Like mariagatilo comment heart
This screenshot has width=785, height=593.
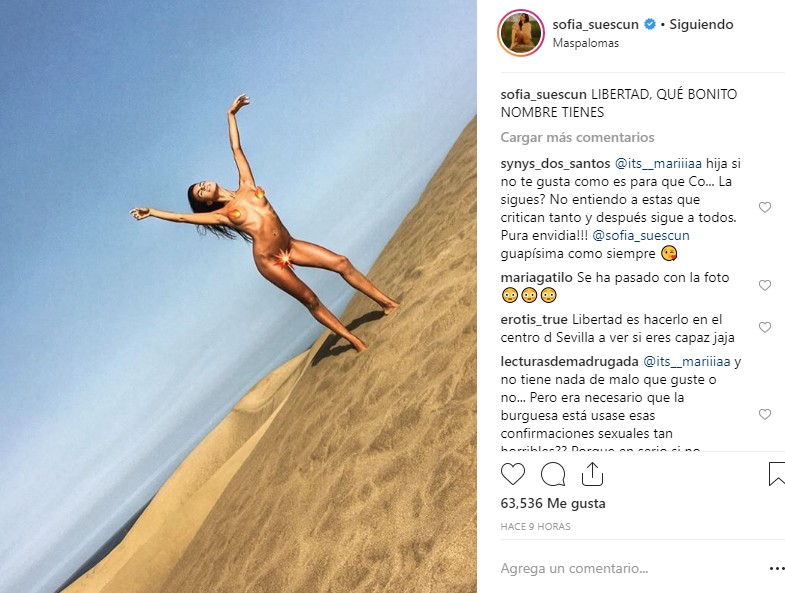point(764,285)
